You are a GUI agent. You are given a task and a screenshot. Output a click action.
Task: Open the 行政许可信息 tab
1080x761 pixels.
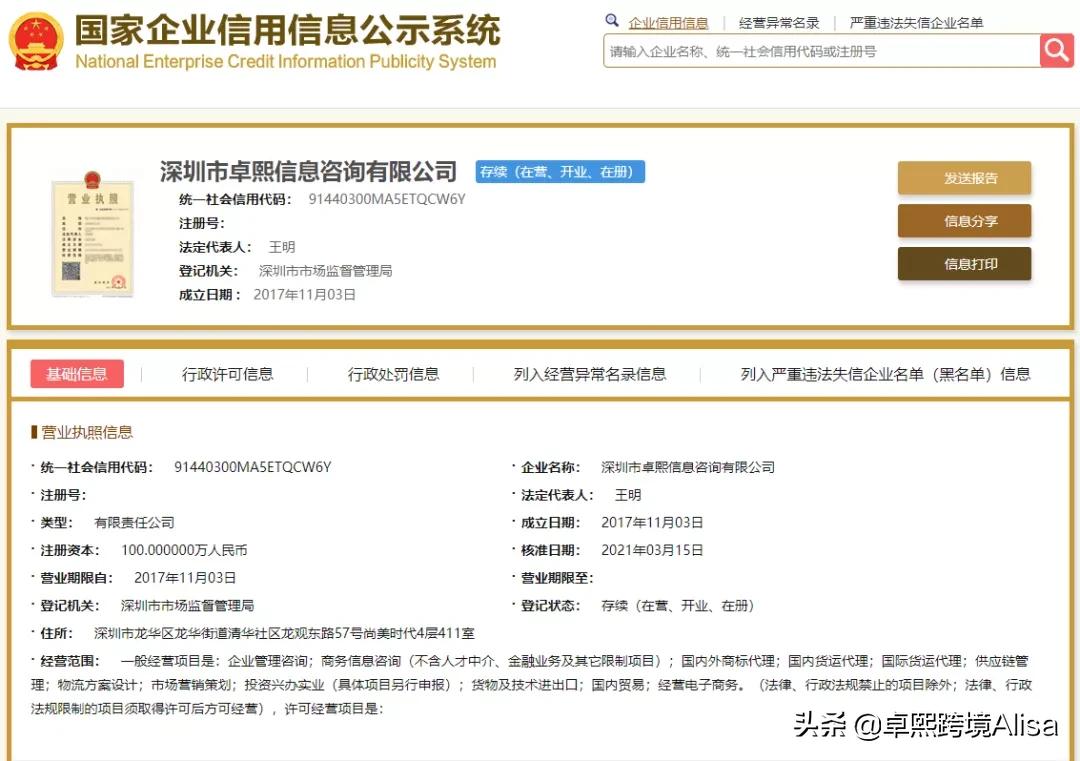[228, 373]
